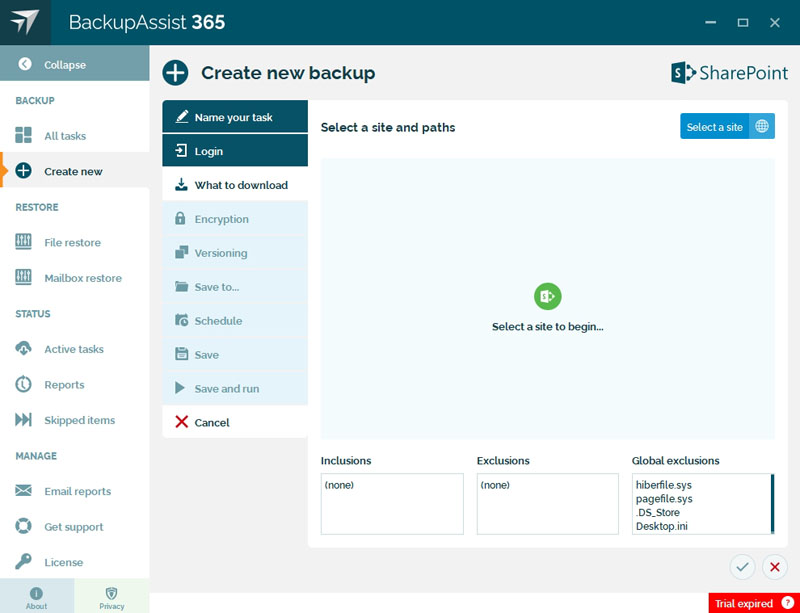Viewport: 800px width, 613px height.
Task: Go to the Versioning step
Action: [x=235, y=253]
